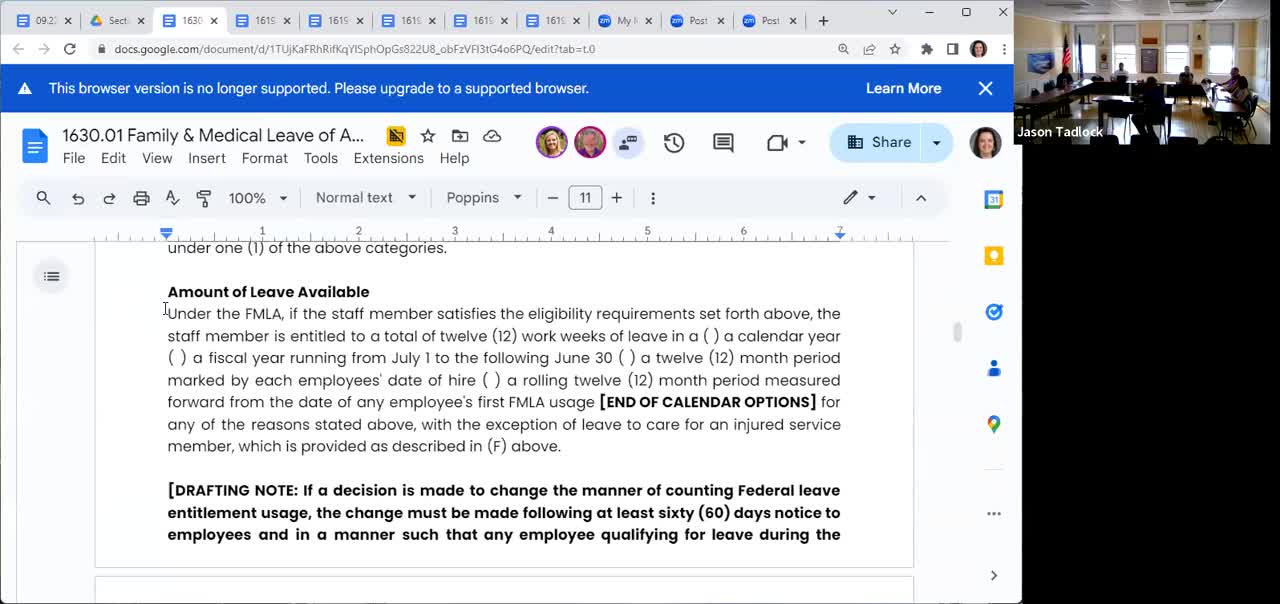
Task: Star this document
Action: click(428, 136)
